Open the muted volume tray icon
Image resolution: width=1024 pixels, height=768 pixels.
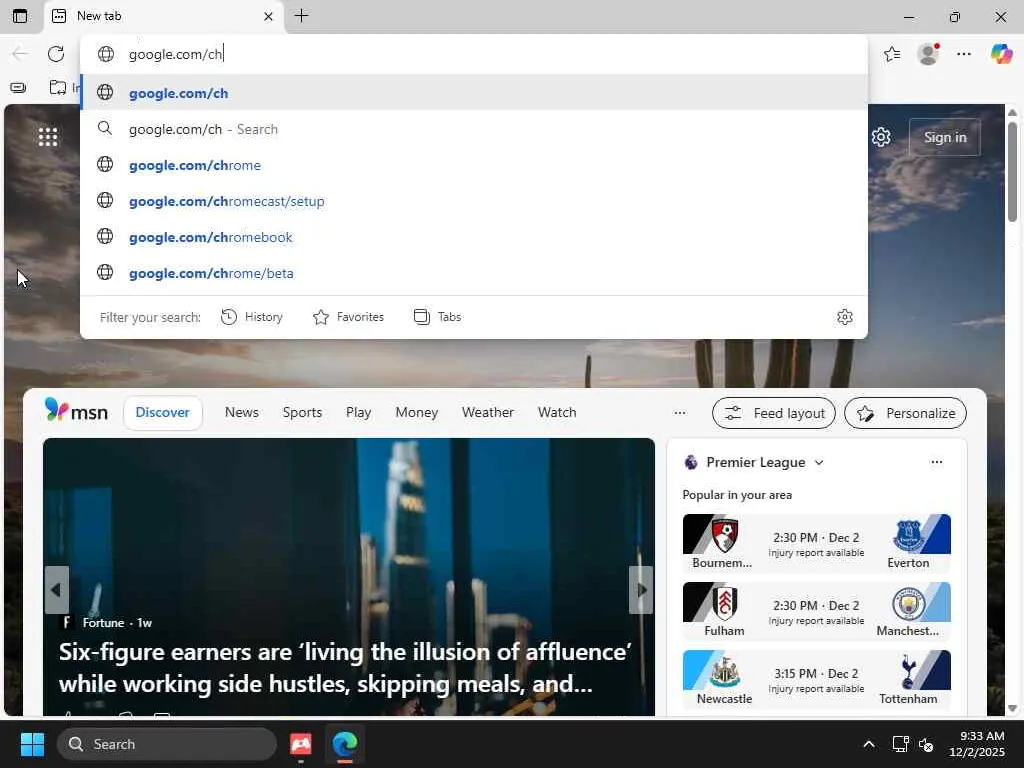(x=925, y=744)
